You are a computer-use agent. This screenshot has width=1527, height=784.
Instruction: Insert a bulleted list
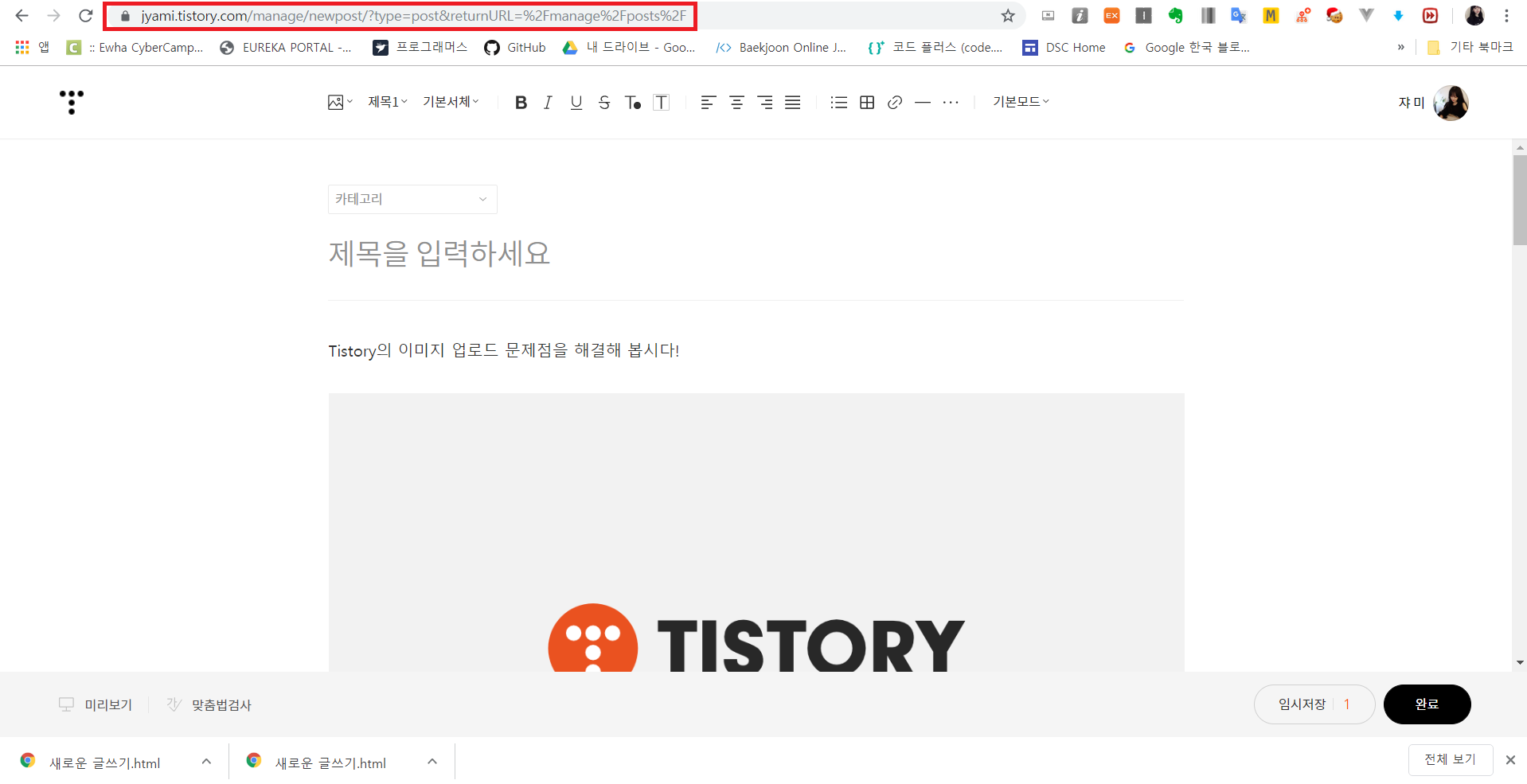click(838, 103)
